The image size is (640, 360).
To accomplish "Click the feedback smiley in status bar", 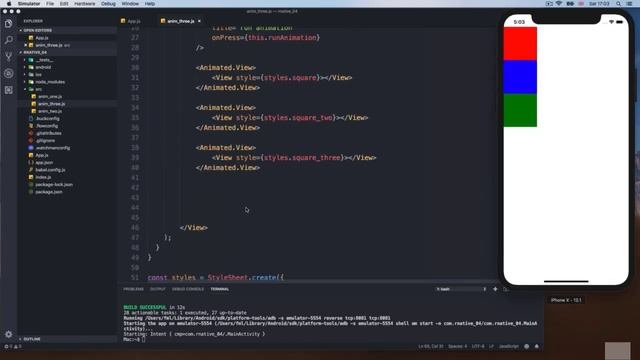I will [527, 347].
